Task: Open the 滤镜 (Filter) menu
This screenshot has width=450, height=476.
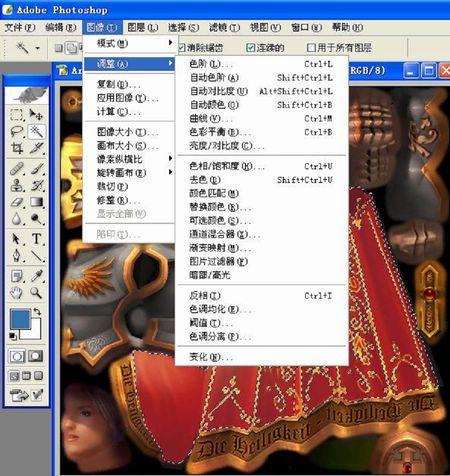Action: [224, 27]
